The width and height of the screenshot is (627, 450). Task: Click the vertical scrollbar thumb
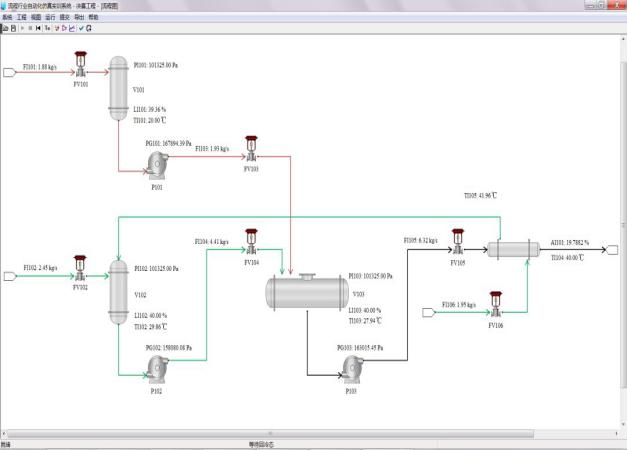pyautogui.click(x=624, y=224)
